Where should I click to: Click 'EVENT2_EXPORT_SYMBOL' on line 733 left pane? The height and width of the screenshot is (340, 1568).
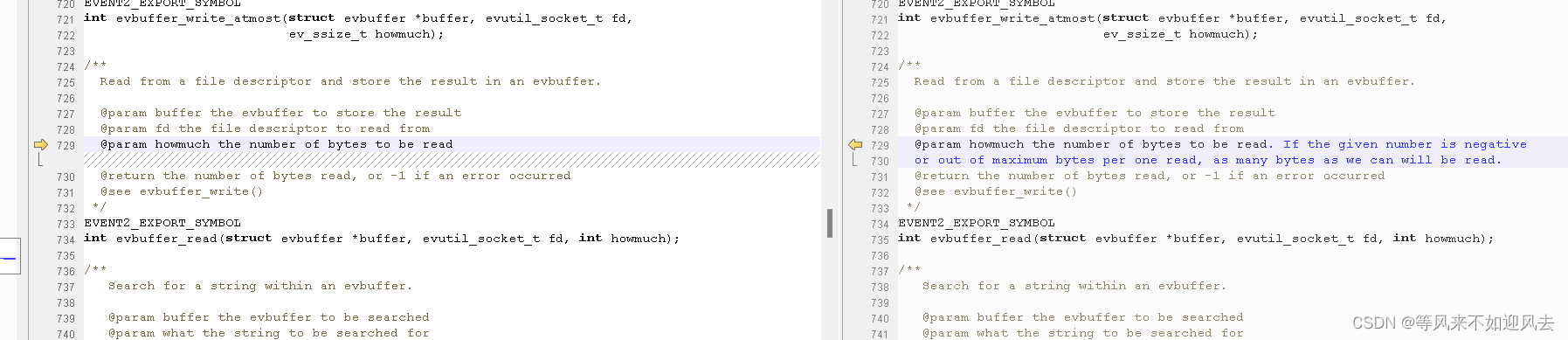coord(162,223)
